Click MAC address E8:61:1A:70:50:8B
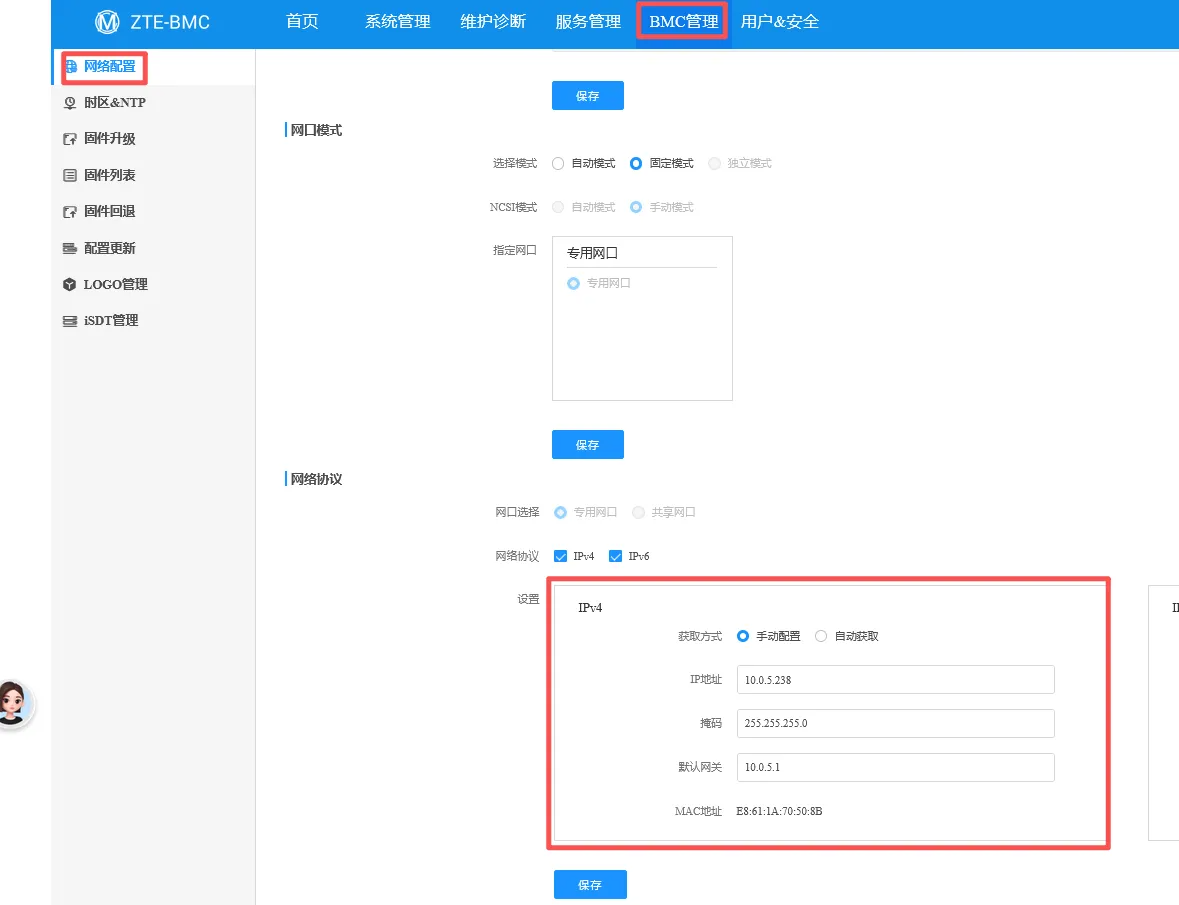This screenshot has height=905, width=1179. coord(779,812)
